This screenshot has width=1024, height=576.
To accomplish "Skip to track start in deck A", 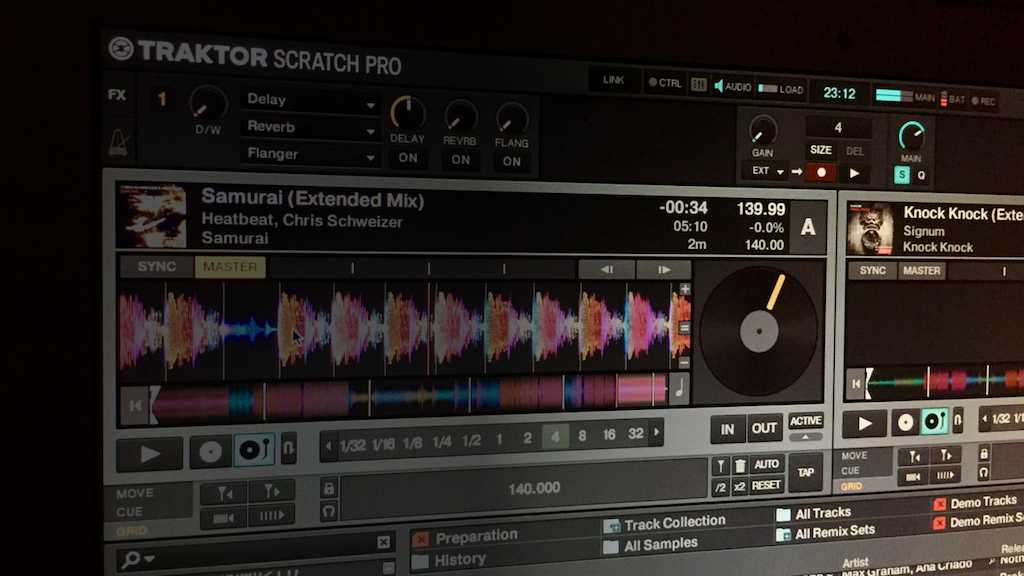I will tap(135, 406).
